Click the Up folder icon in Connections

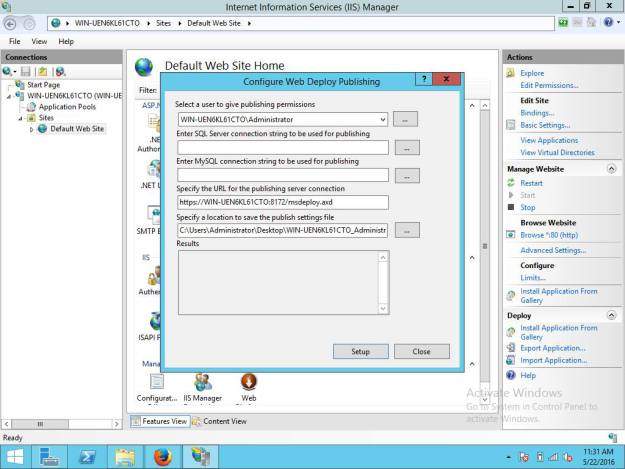(x=43, y=72)
